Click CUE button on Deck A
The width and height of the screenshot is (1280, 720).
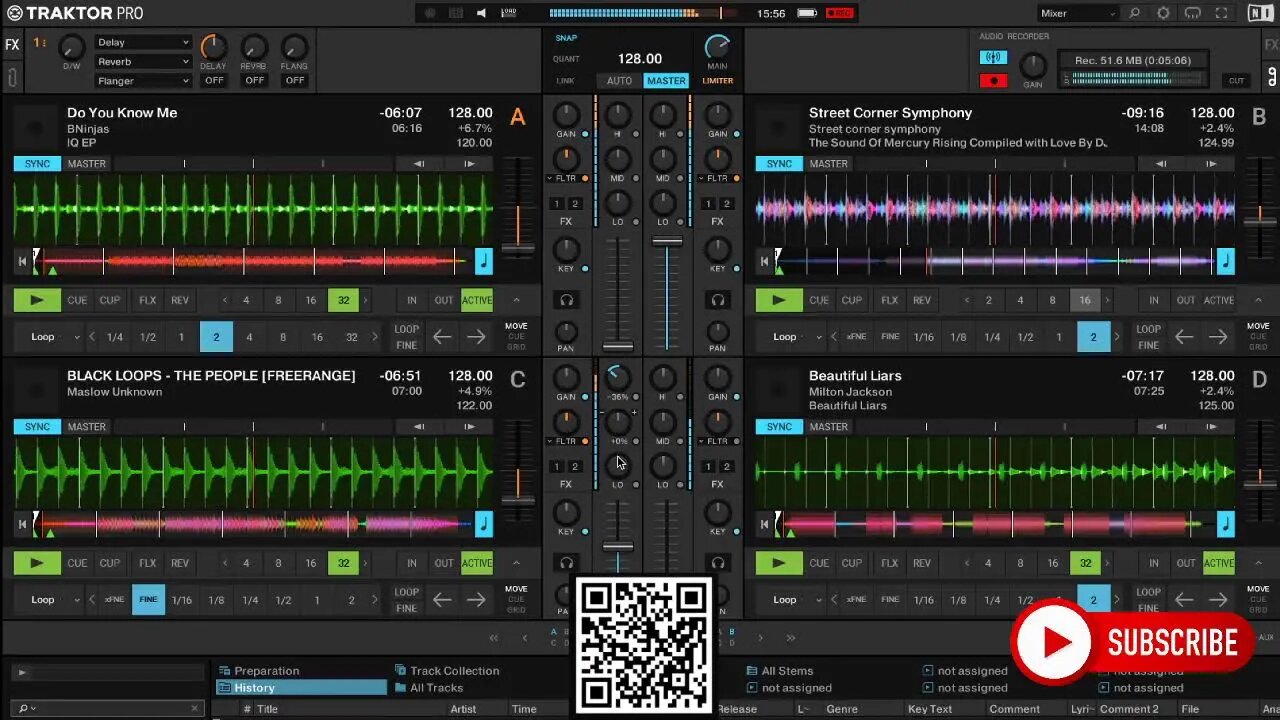pyautogui.click(x=77, y=300)
